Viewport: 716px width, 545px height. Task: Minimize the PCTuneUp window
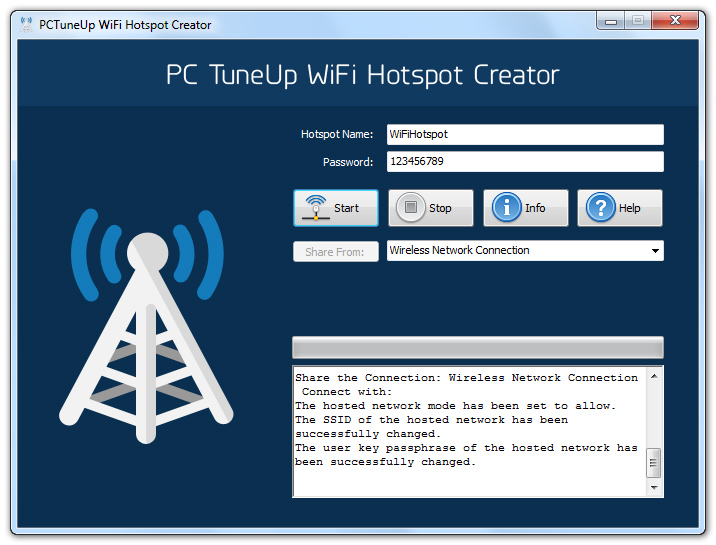pos(611,21)
